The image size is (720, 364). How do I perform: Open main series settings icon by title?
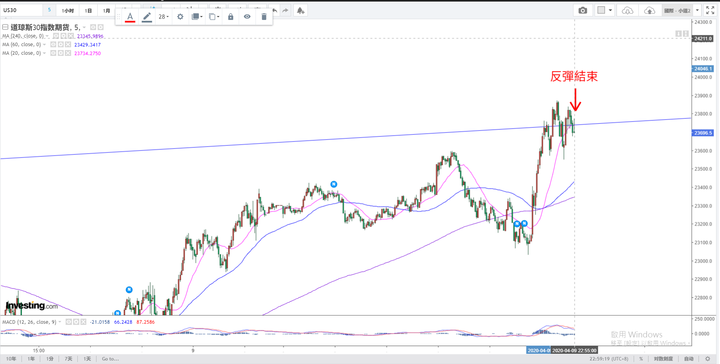point(101,28)
